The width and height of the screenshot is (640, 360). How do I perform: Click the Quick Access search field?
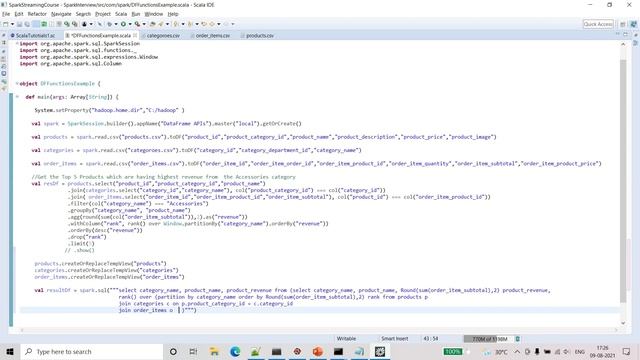[598, 24]
